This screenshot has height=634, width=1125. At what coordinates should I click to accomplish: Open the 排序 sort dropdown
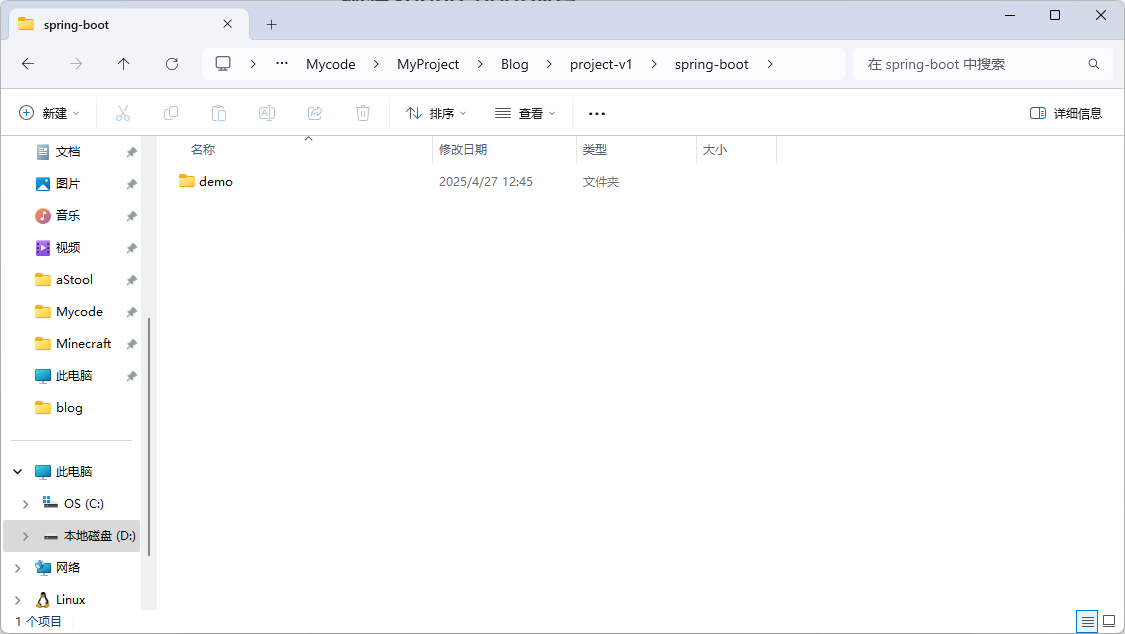pyautogui.click(x=436, y=113)
